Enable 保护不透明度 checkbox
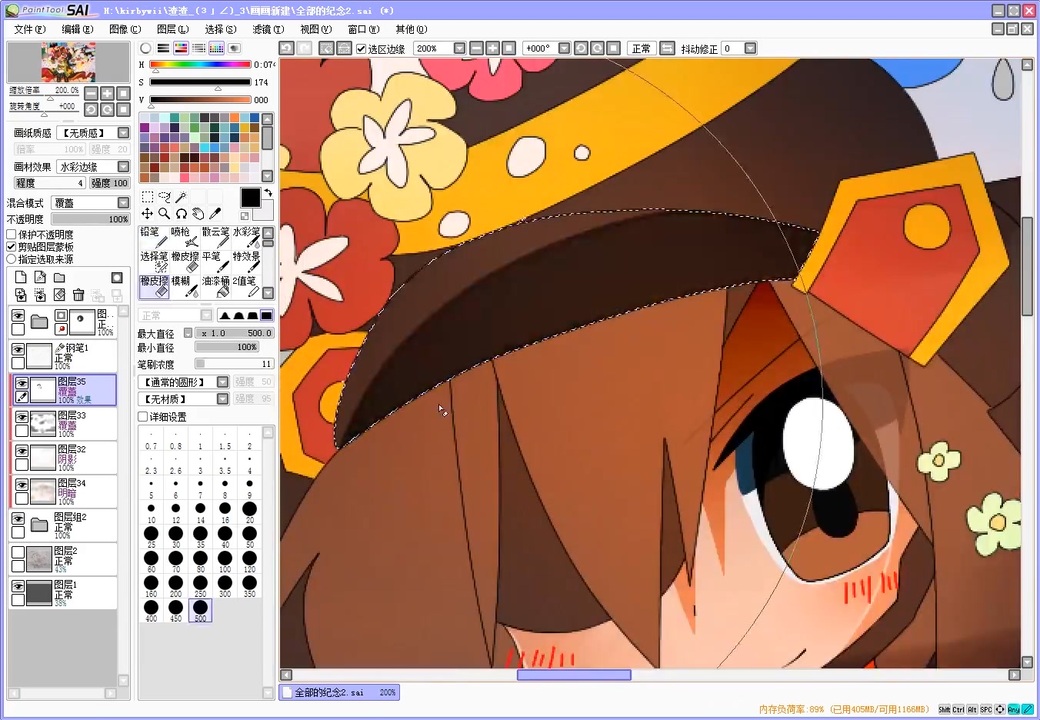Image resolution: width=1040 pixels, height=720 pixels. 11,235
